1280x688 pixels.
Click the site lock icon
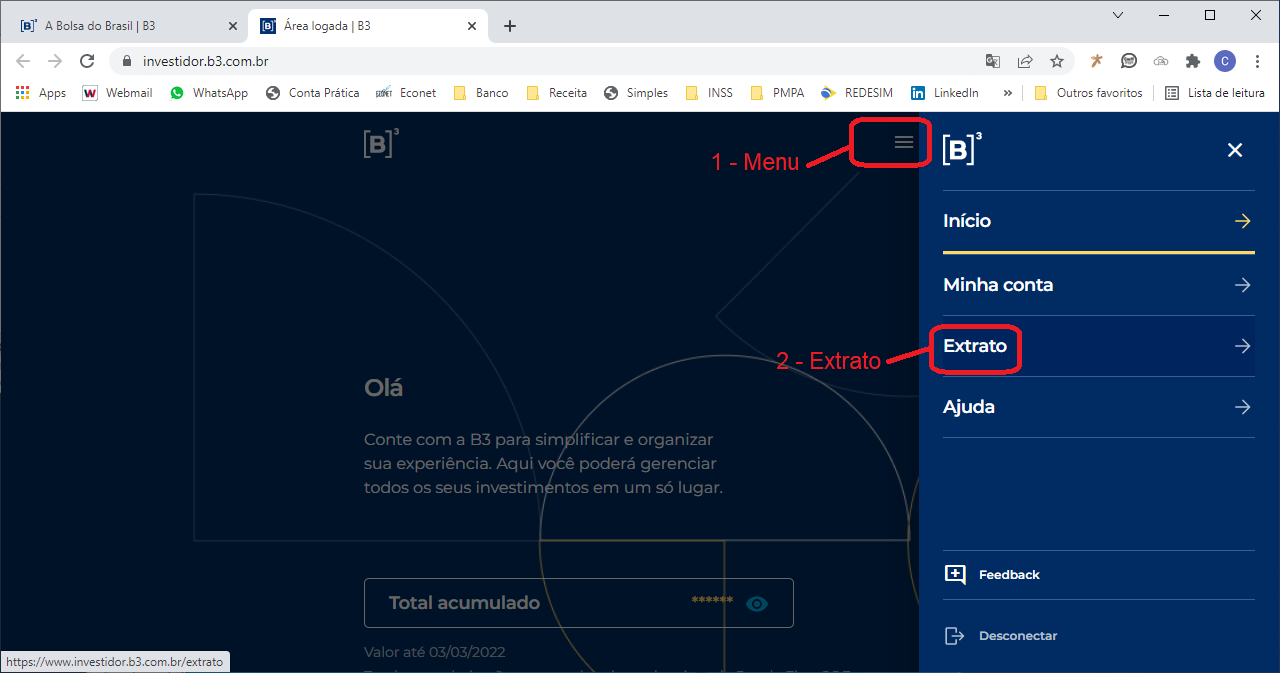click(x=126, y=61)
